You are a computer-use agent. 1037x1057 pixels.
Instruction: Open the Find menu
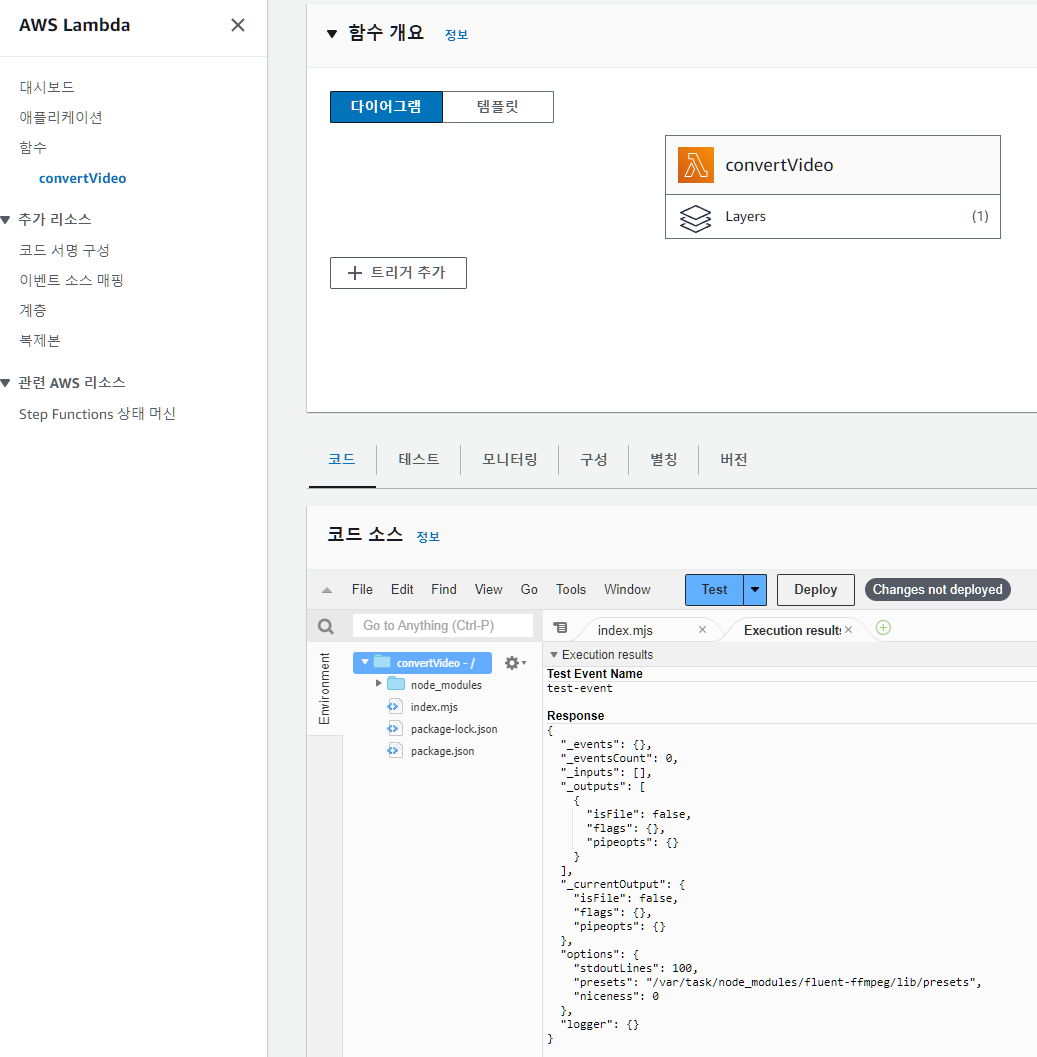point(444,589)
